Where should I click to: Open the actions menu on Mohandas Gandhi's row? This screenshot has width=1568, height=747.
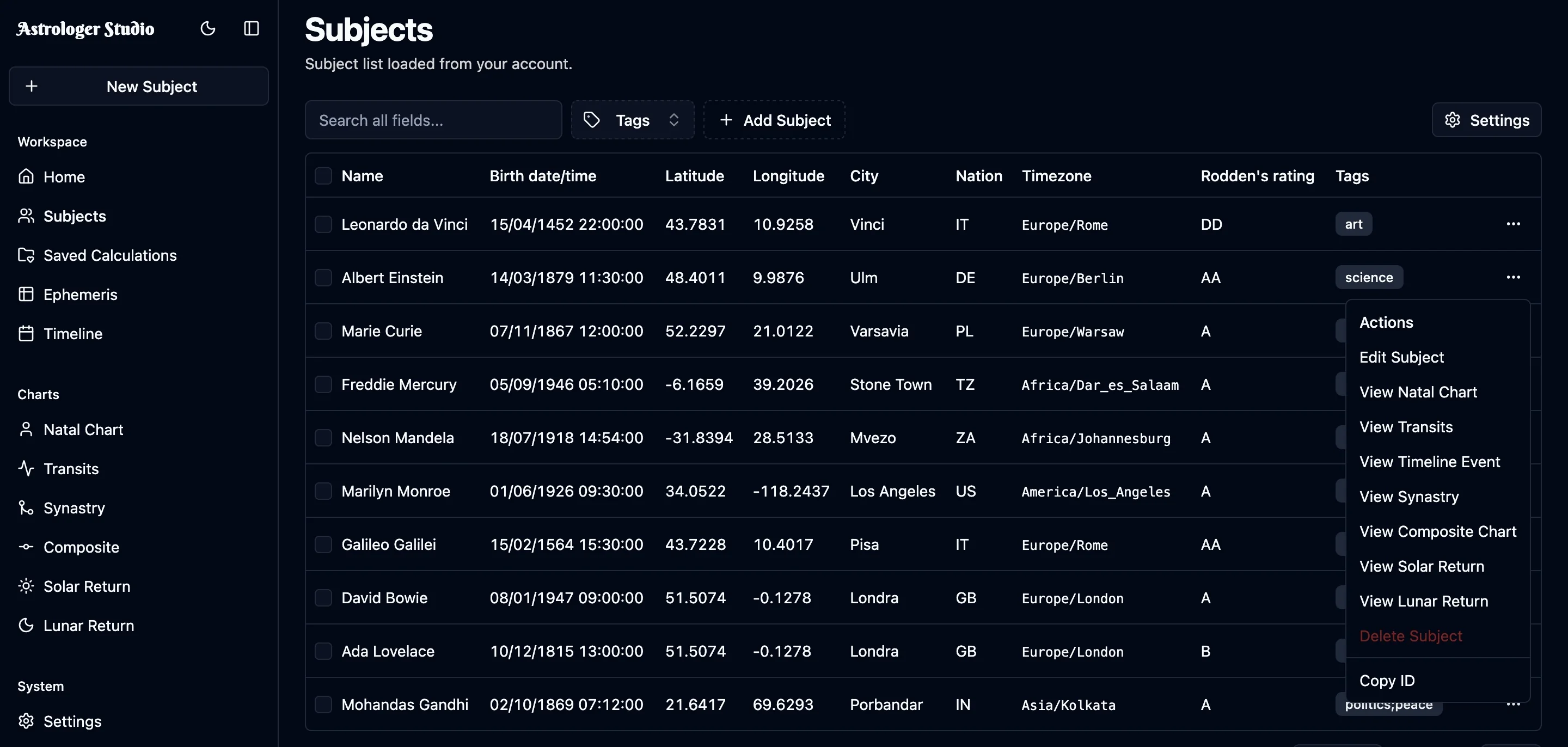pos(1515,704)
